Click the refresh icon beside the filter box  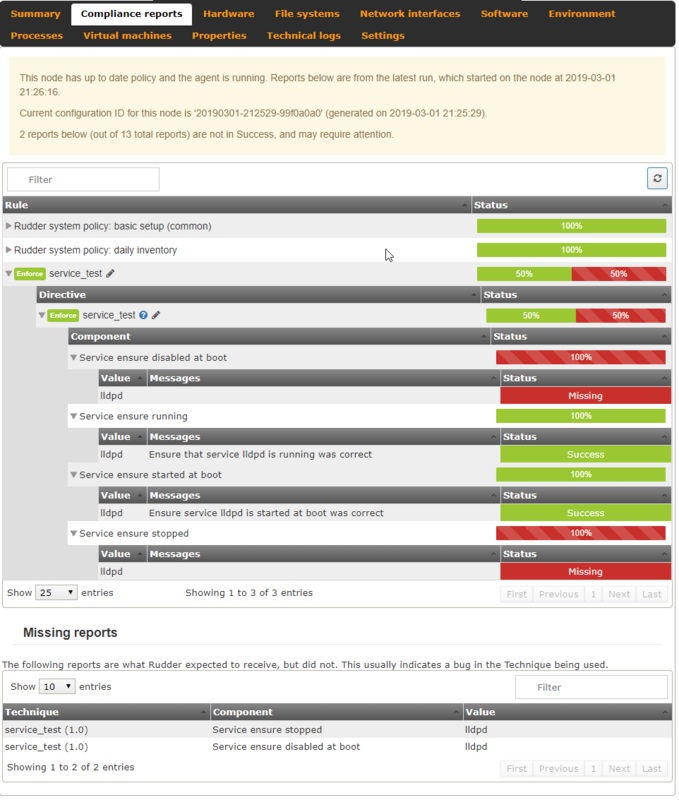click(x=659, y=179)
